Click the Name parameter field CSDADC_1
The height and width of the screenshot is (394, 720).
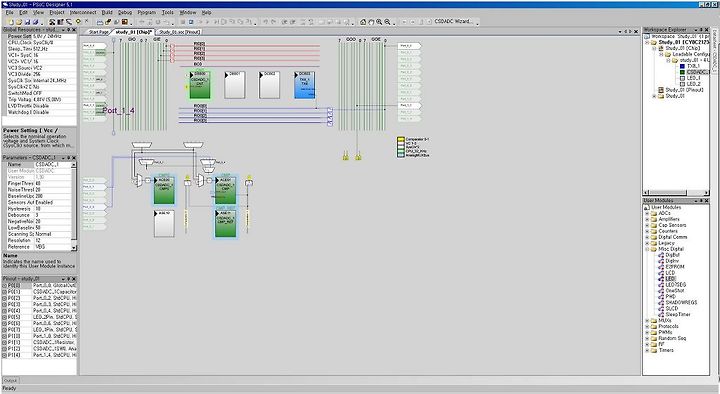click(x=53, y=164)
